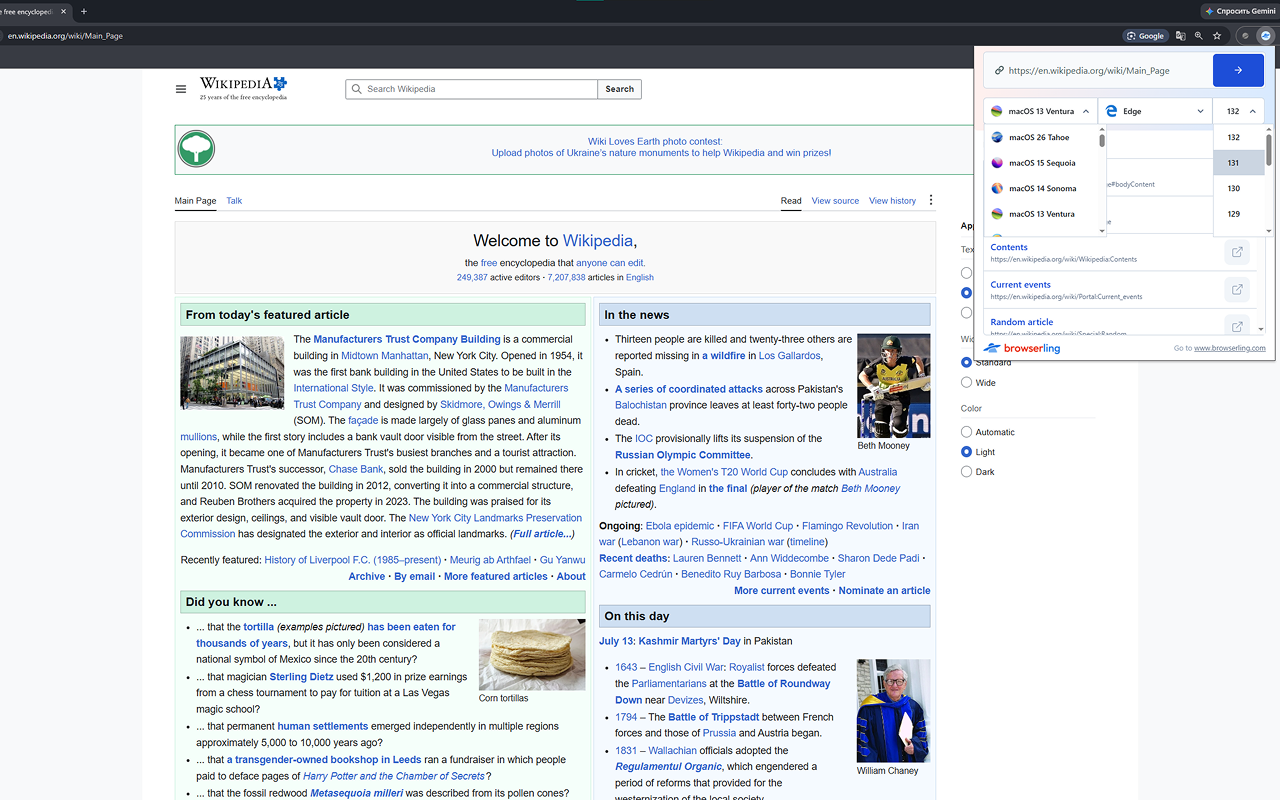Image resolution: width=1280 pixels, height=800 pixels.
Task: Click the corn tortillas thumbnail image
Action: (532, 654)
